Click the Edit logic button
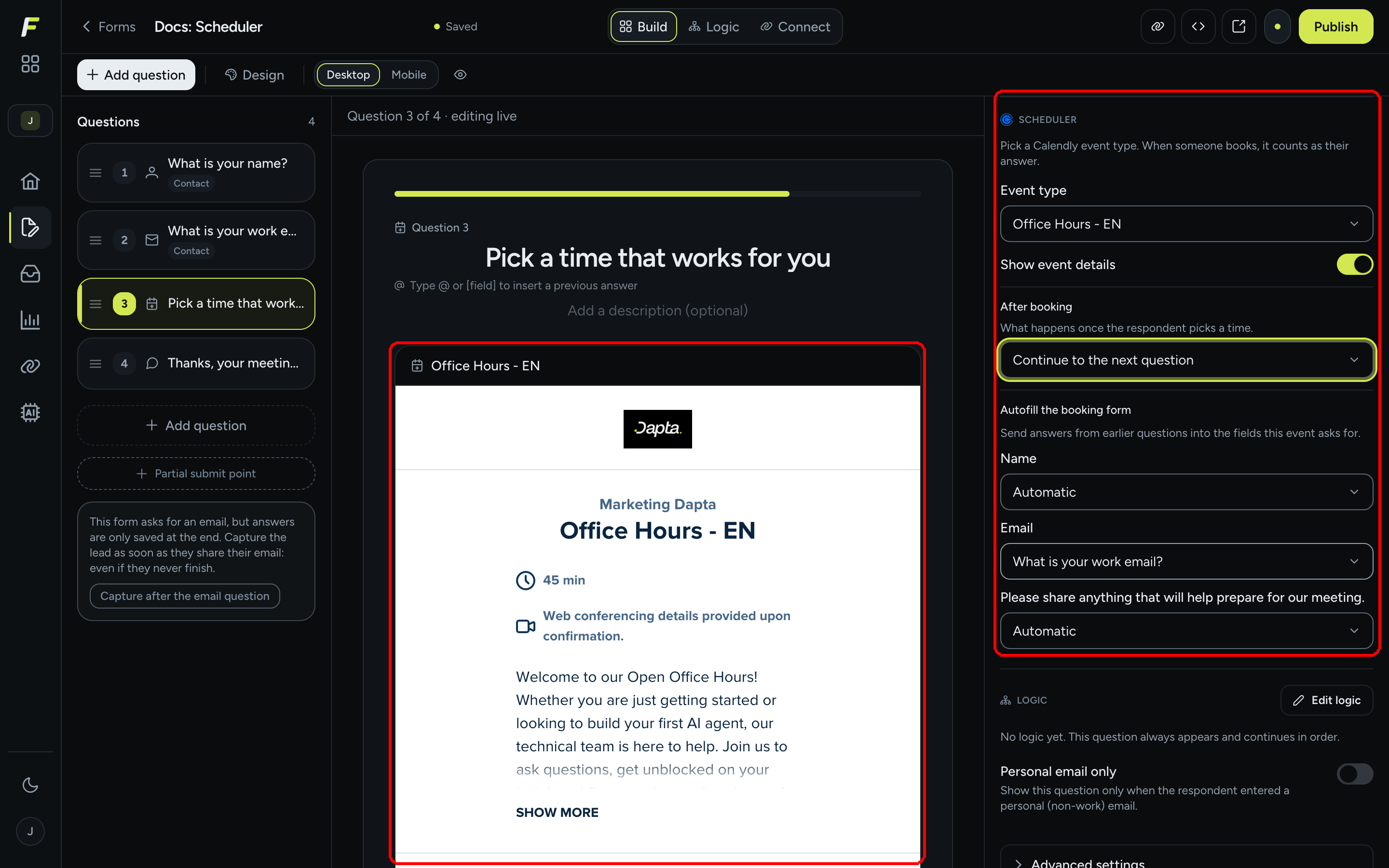1389x868 pixels. [1326, 700]
